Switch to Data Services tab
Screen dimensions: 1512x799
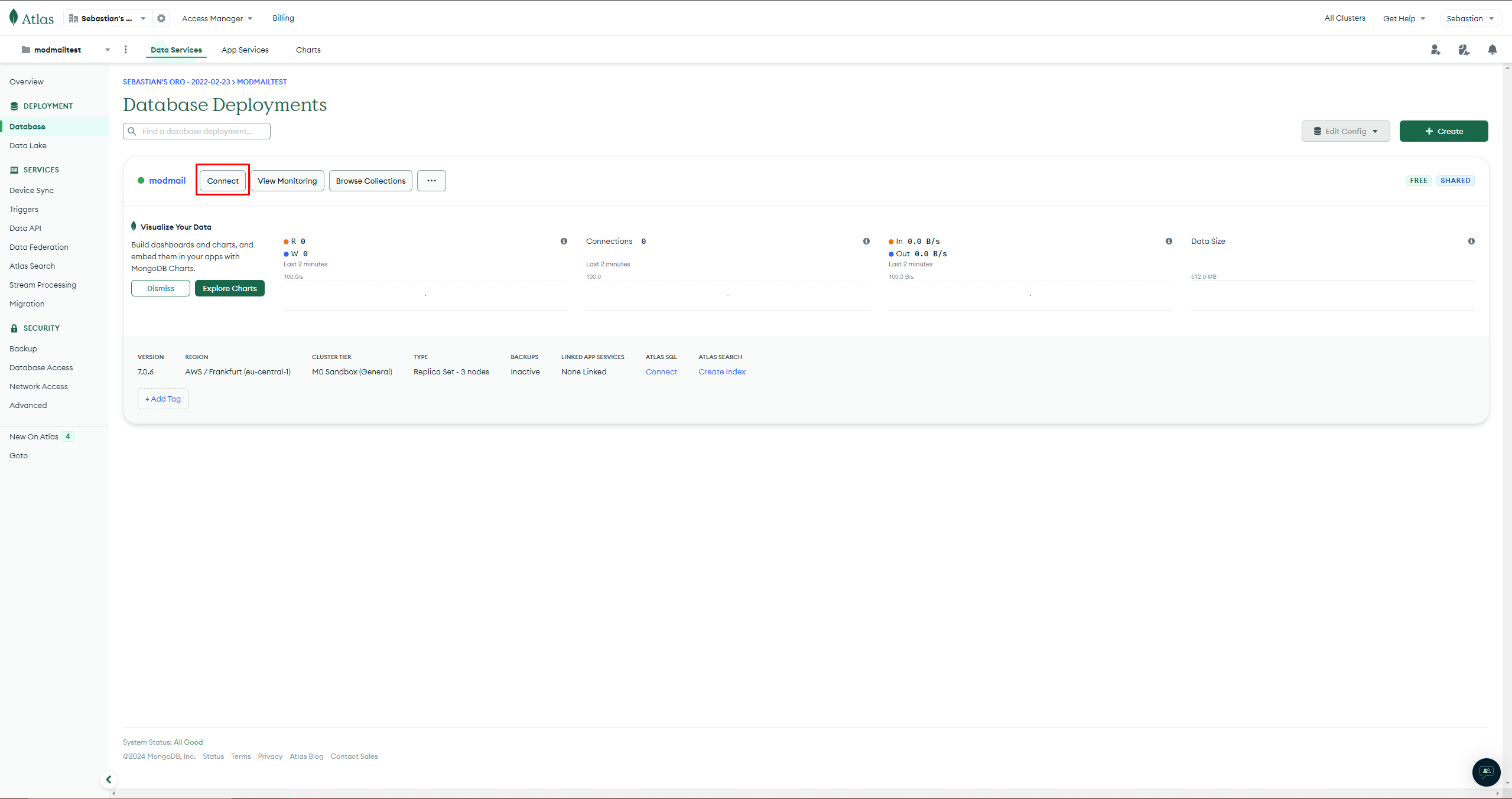point(176,50)
